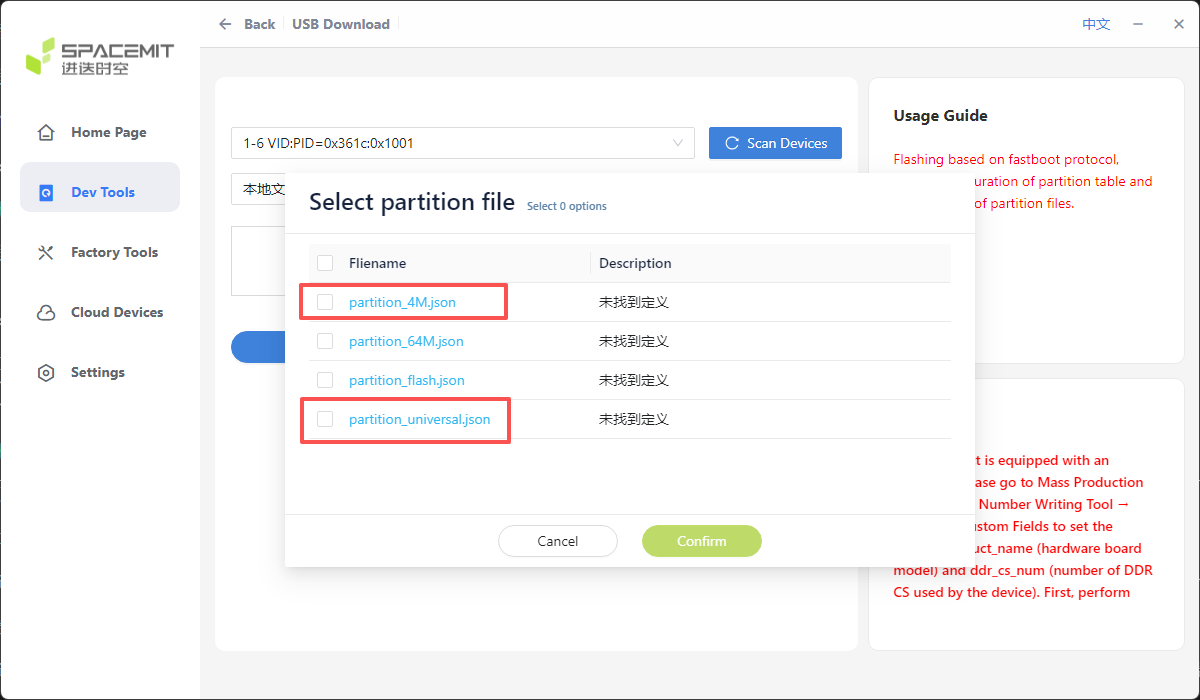This screenshot has width=1200, height=700.
Task: Click the Settings hexagon icon
Action: tap(46, 372)
